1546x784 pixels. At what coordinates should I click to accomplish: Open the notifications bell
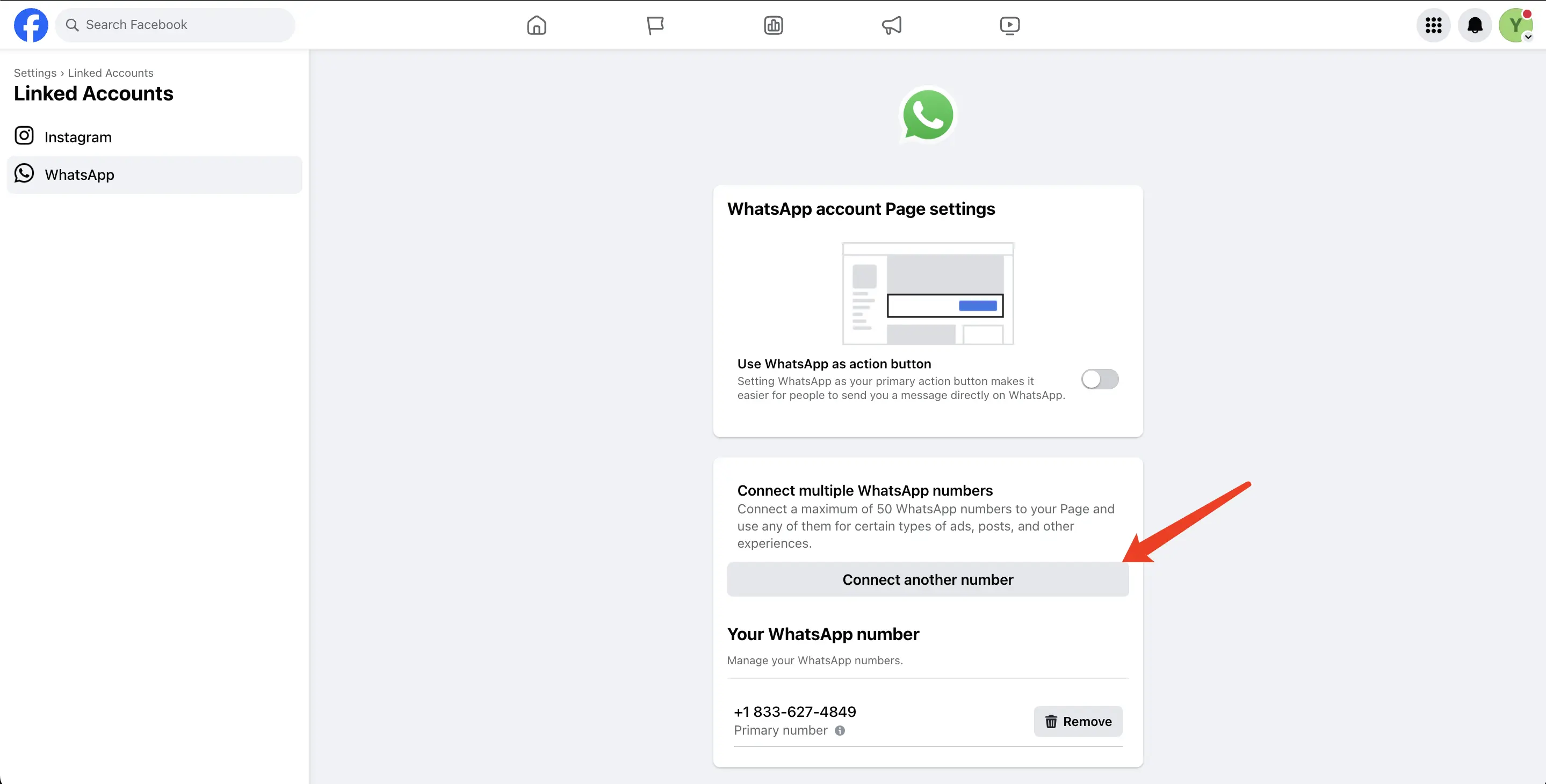[x=1475, y=25]
